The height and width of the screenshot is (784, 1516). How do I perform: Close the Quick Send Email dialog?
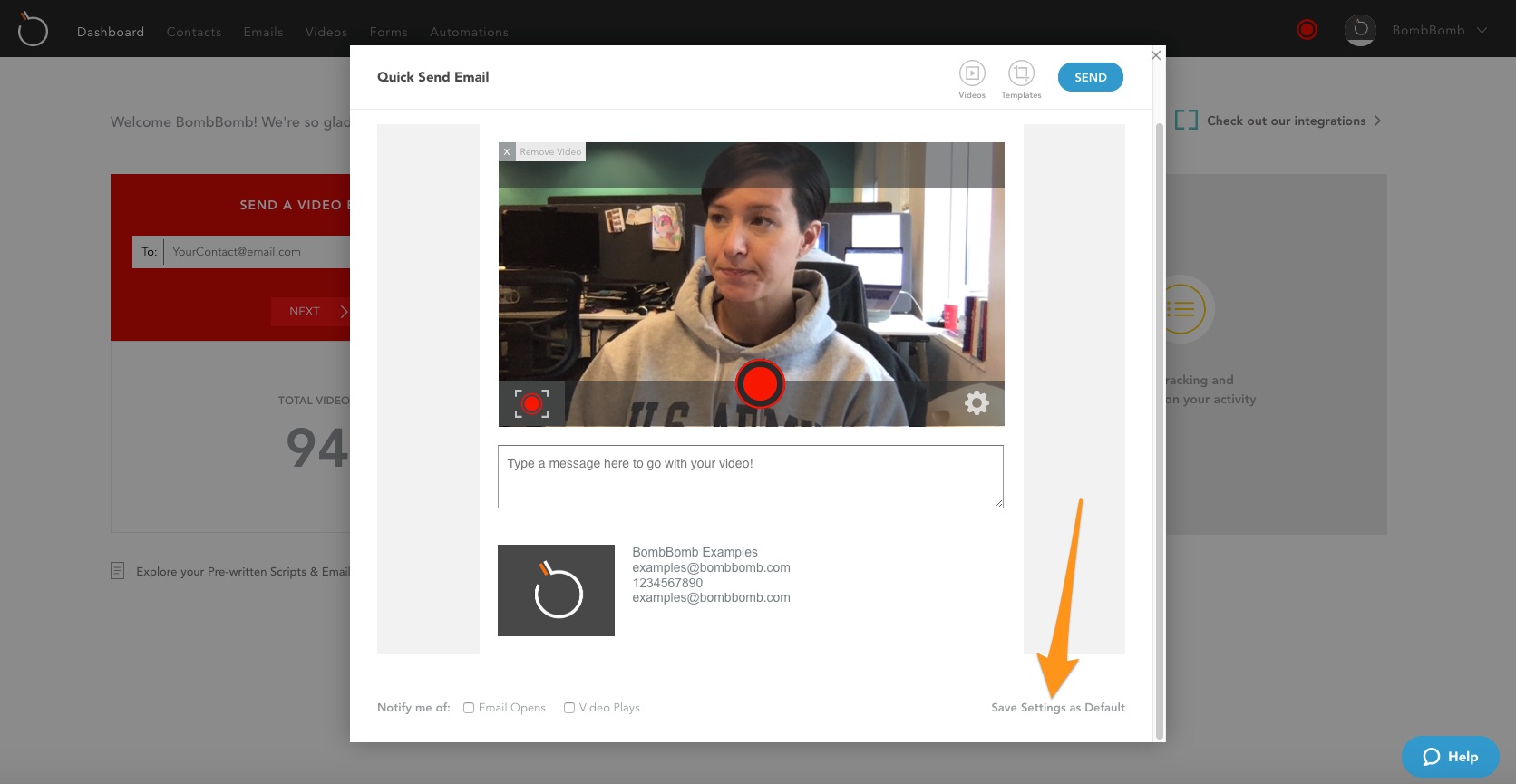(1155, 55)
